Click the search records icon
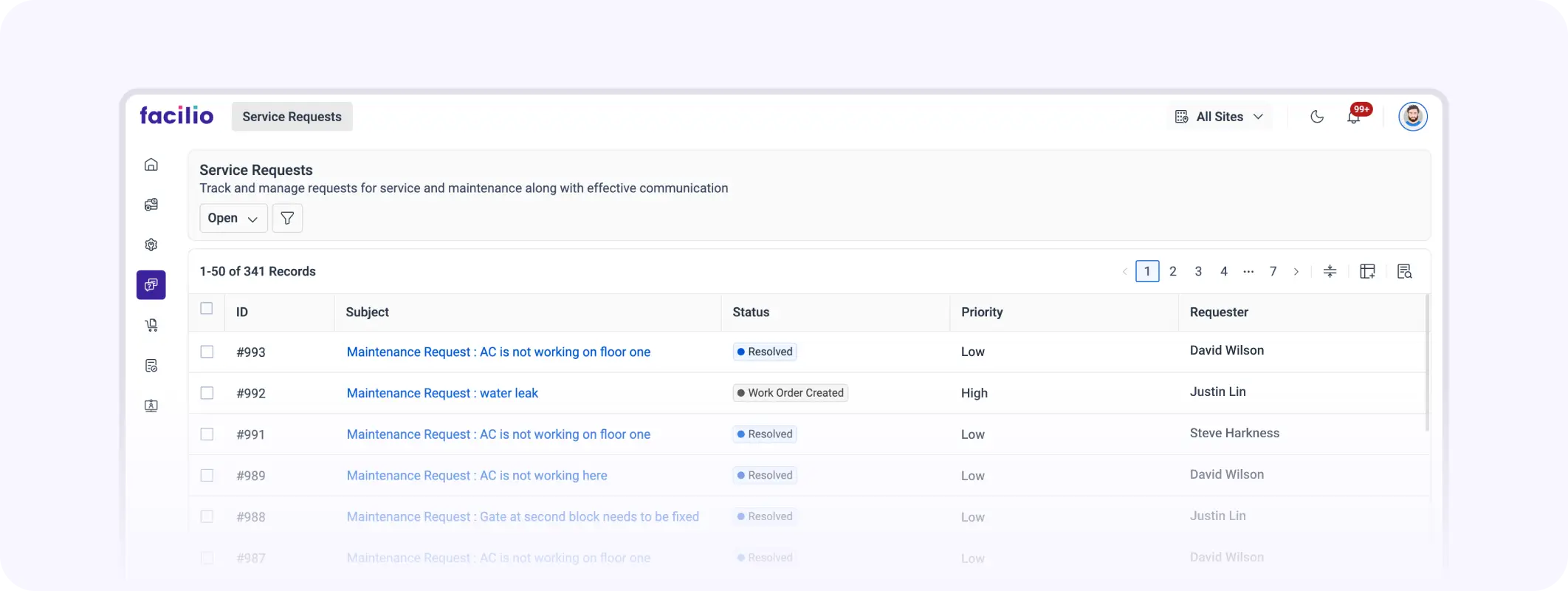This screenshot has height=591, width=1568. tap(1404, 271)
